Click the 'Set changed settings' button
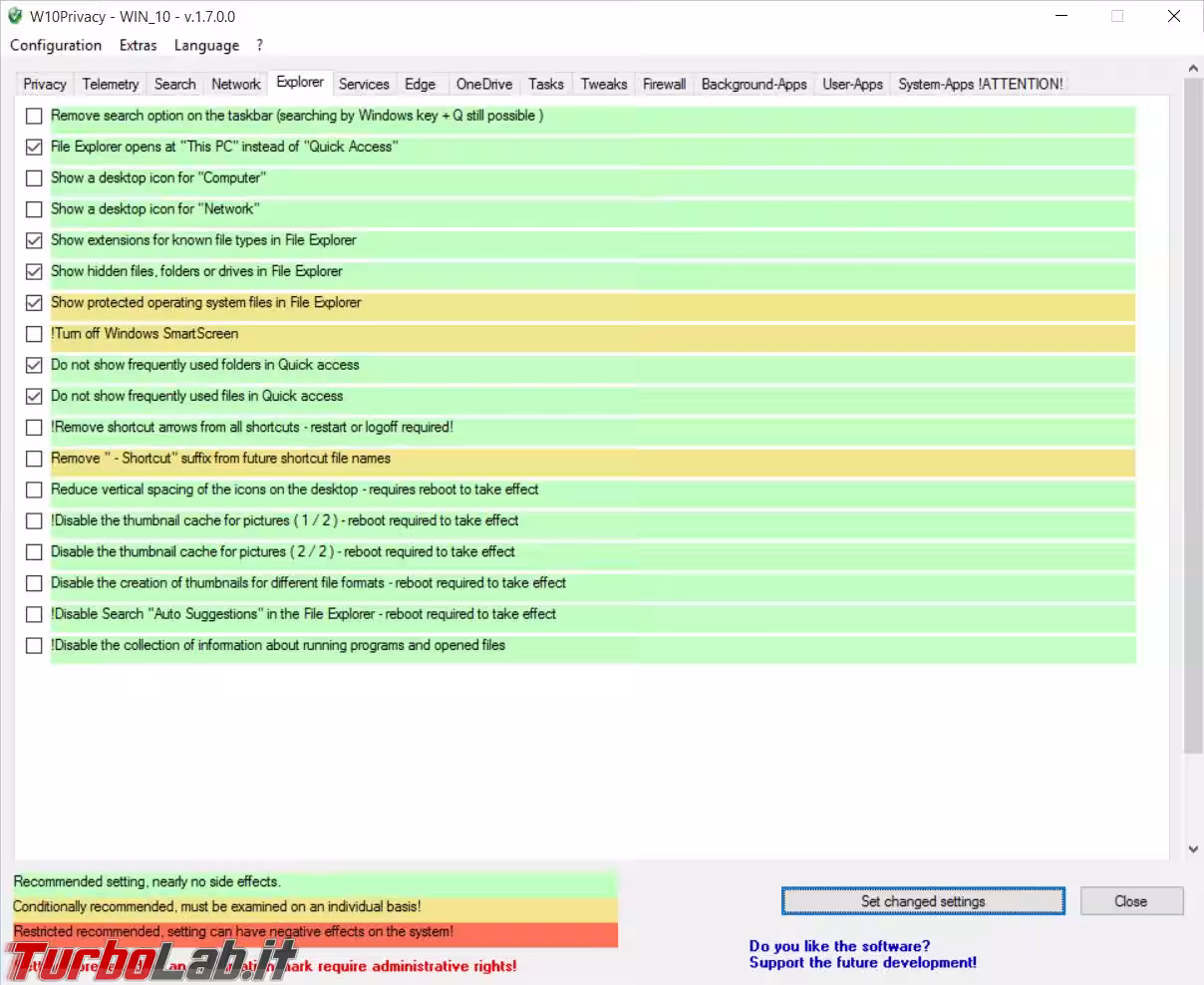Screen dimensions: 1204x985 point(923,901)
